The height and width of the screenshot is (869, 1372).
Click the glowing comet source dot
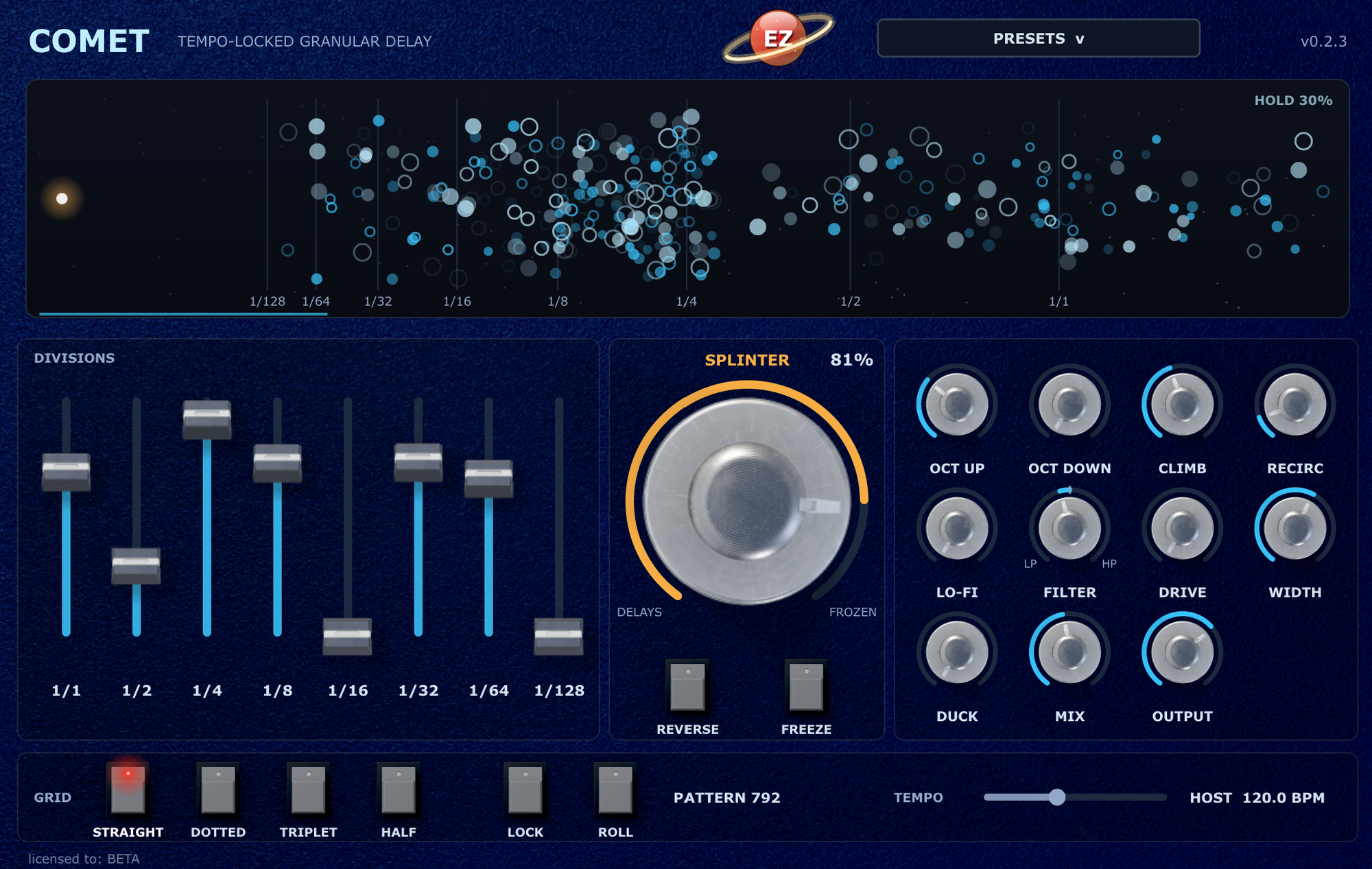tap(62, 198)
